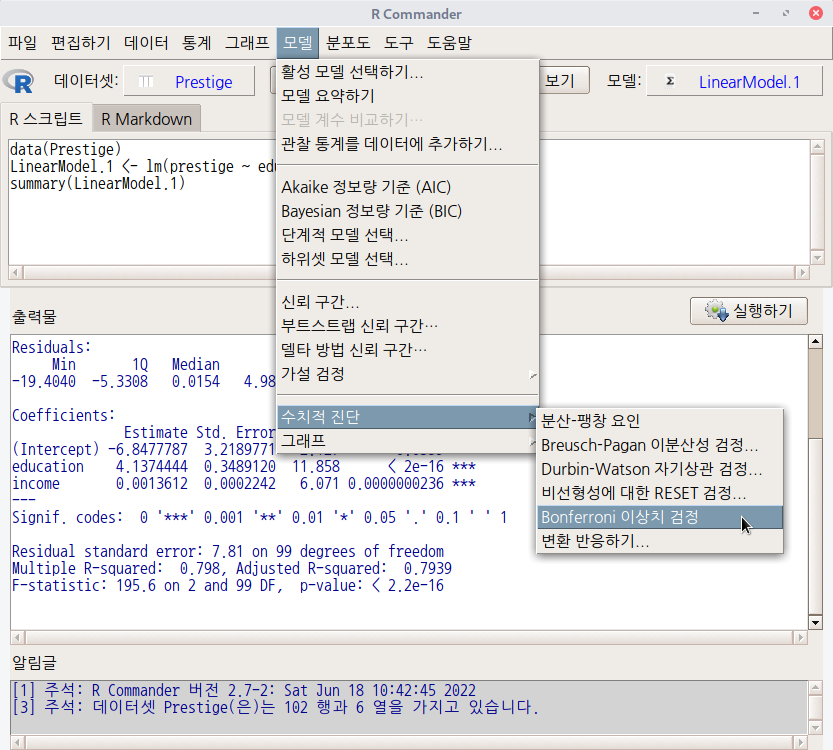
Task: Choose 델타 방법 신뢰 구간 item
Action: pyautogui.click(x=407, y=350)
